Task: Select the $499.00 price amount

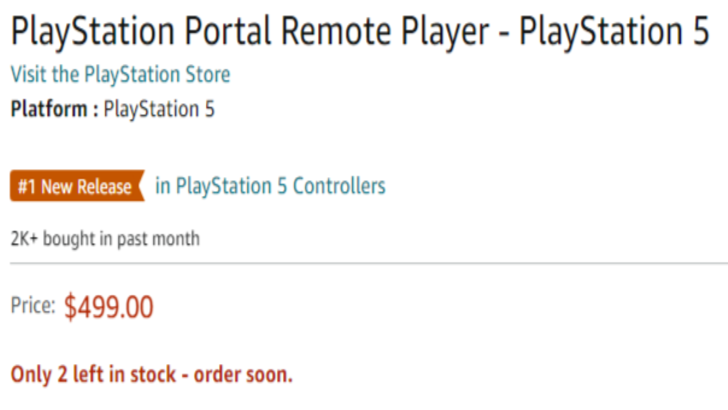Action: tap(109, 307)
